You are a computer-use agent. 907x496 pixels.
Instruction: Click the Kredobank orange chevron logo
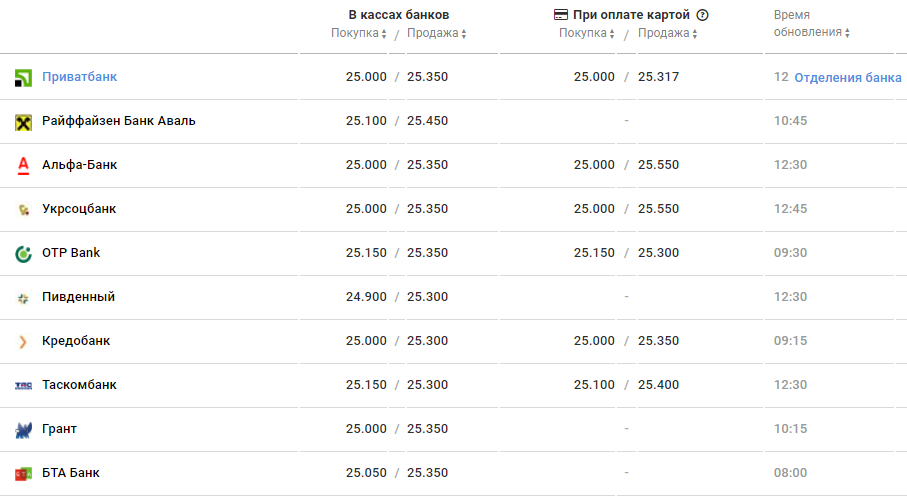click(24, 341)
